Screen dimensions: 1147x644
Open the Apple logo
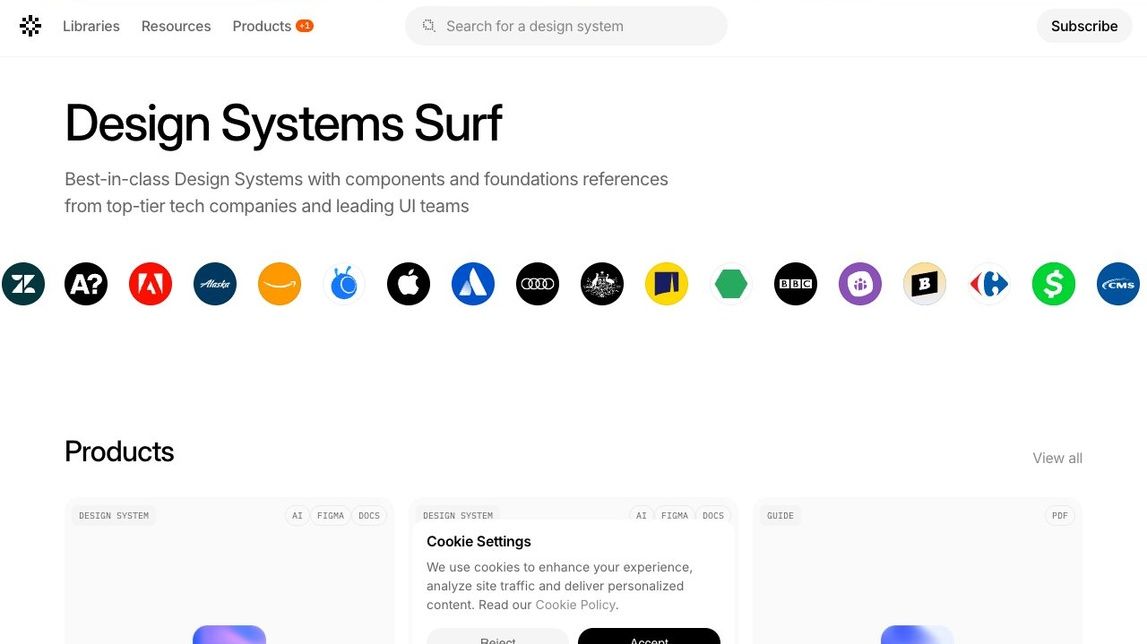[x=408, y=284]
